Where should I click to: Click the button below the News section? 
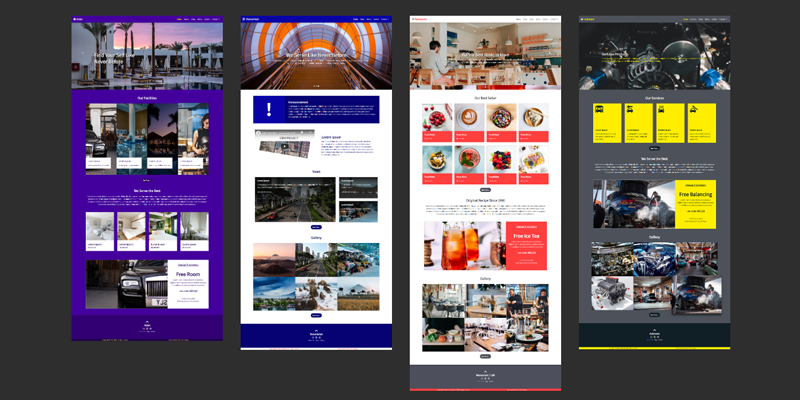316,227
